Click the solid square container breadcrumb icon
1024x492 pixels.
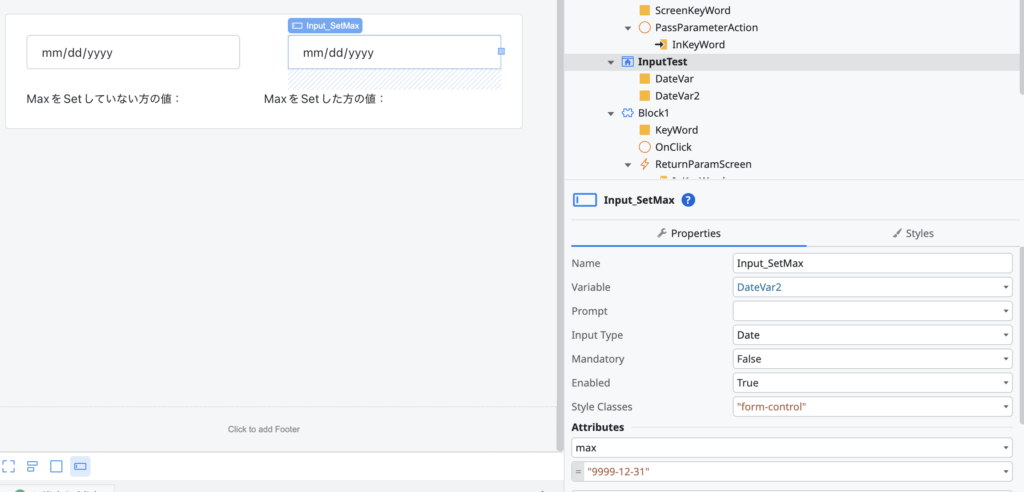(x=56, y=466)
